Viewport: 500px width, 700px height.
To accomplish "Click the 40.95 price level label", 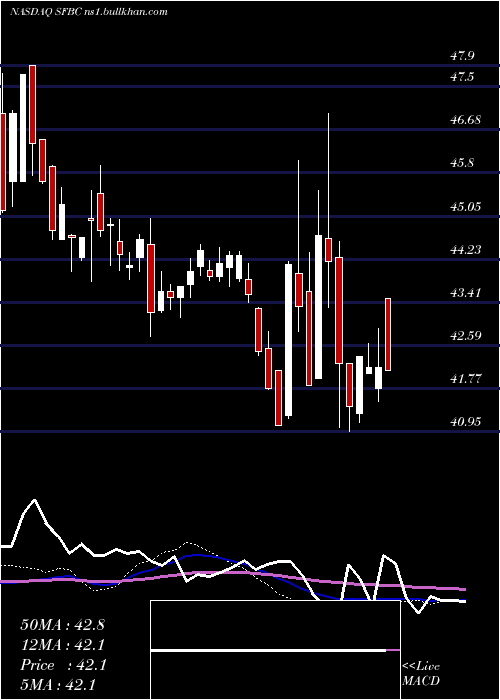I will pos(465,421).
